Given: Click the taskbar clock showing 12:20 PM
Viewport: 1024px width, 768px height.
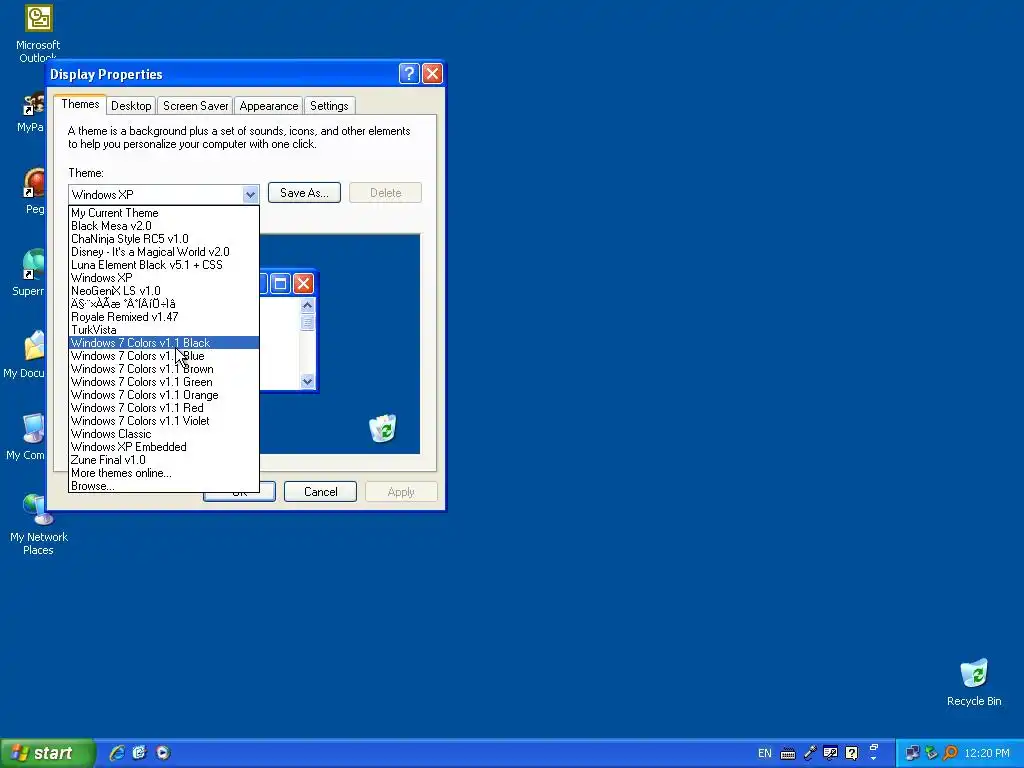Looking at the screenshot, I should (987, 754).
